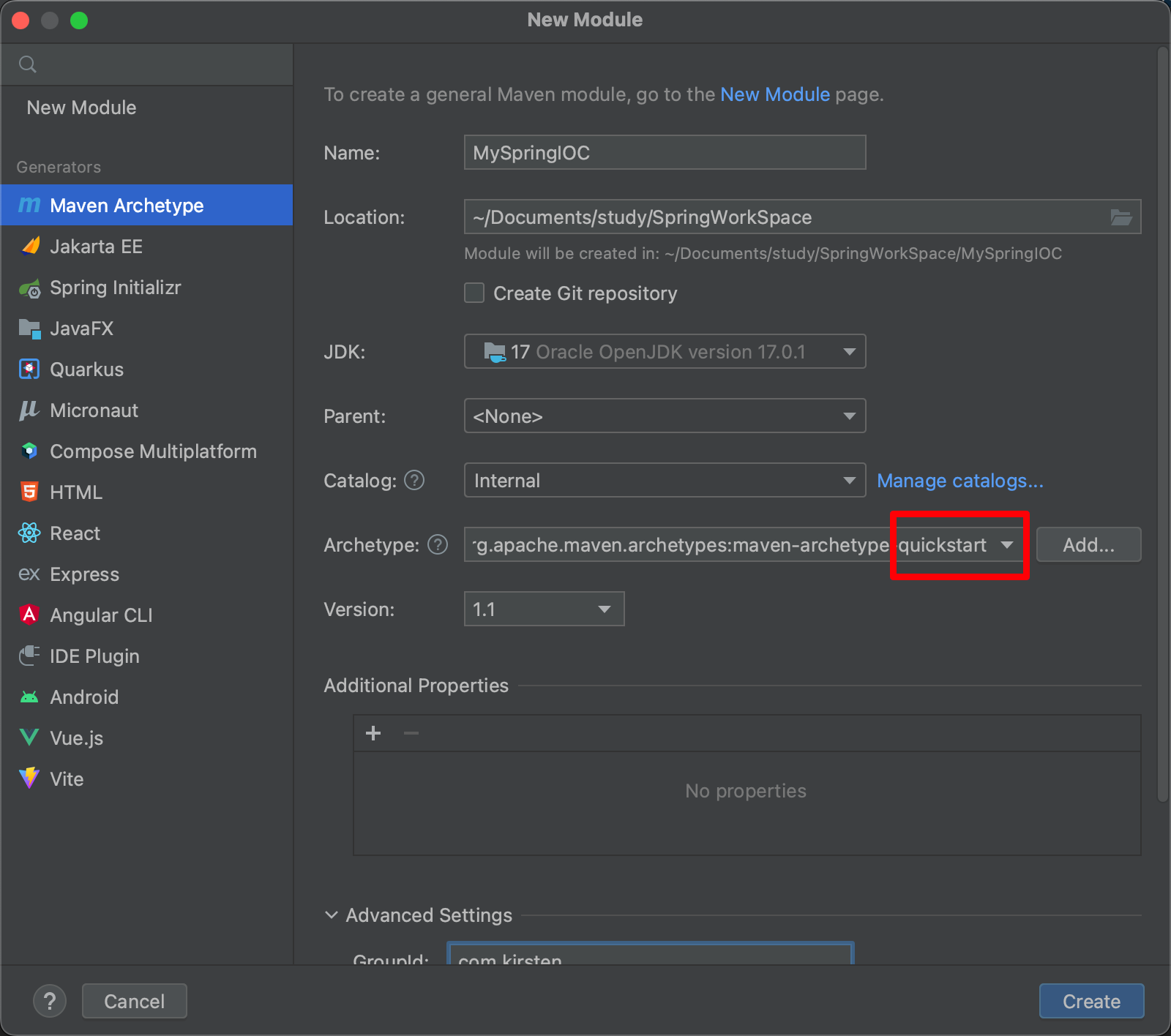Viewport: 1171px width, 1036px height.
Task: Add a property with the plus icon
Action: pyautogui.click(x=373, y=733)
